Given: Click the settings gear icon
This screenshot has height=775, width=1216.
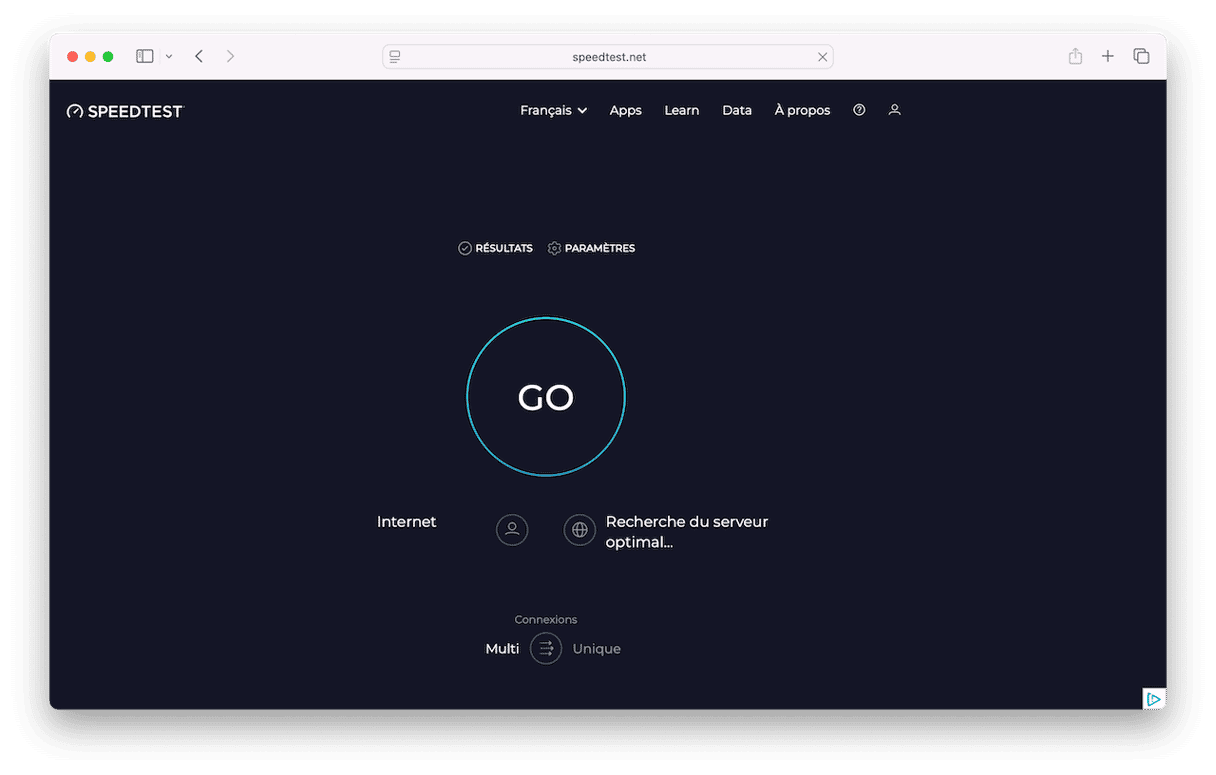Looking at the screenshot, I should pyautogui.click(x=555, y=248).
